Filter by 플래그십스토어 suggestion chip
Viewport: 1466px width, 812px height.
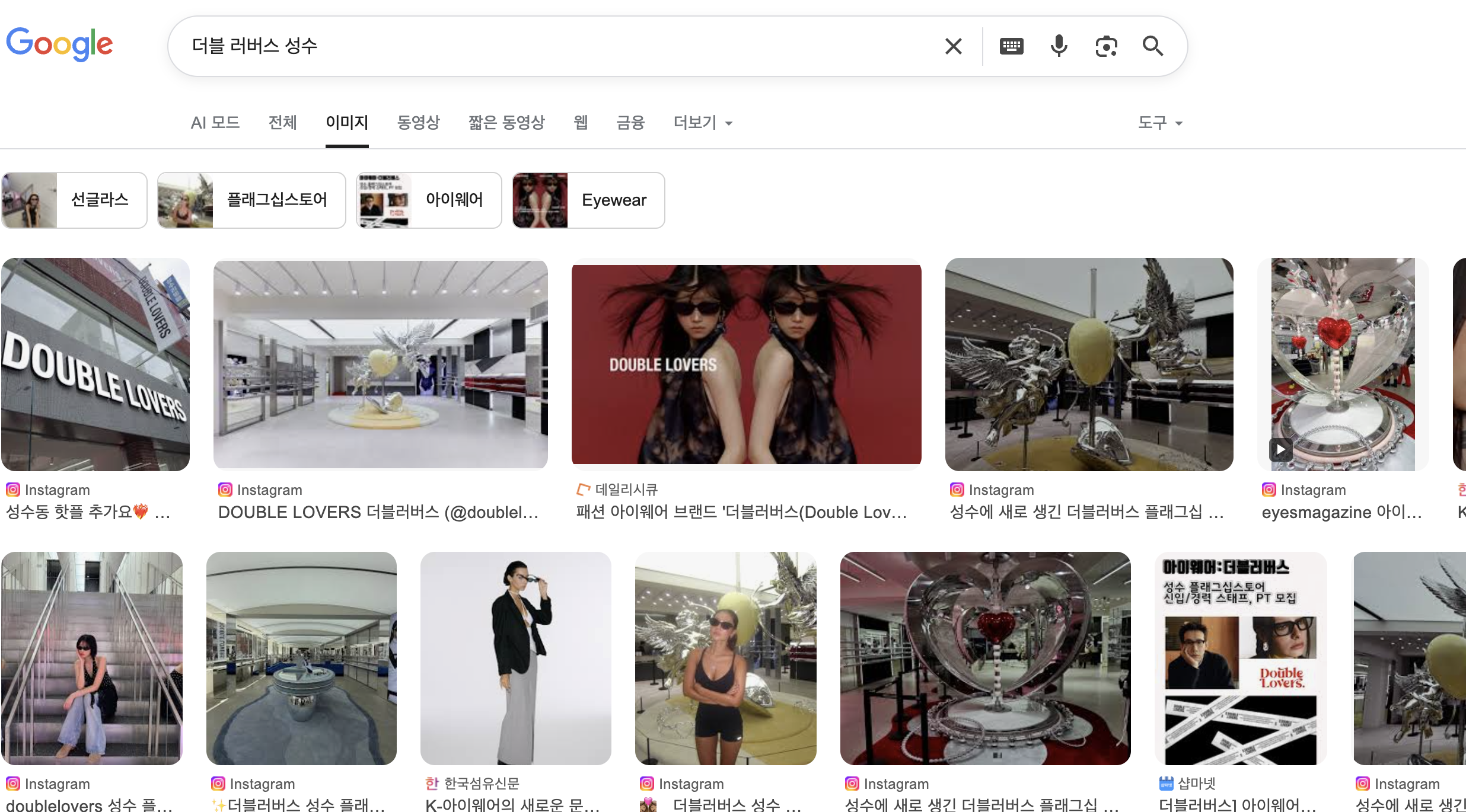coord(251,200)
